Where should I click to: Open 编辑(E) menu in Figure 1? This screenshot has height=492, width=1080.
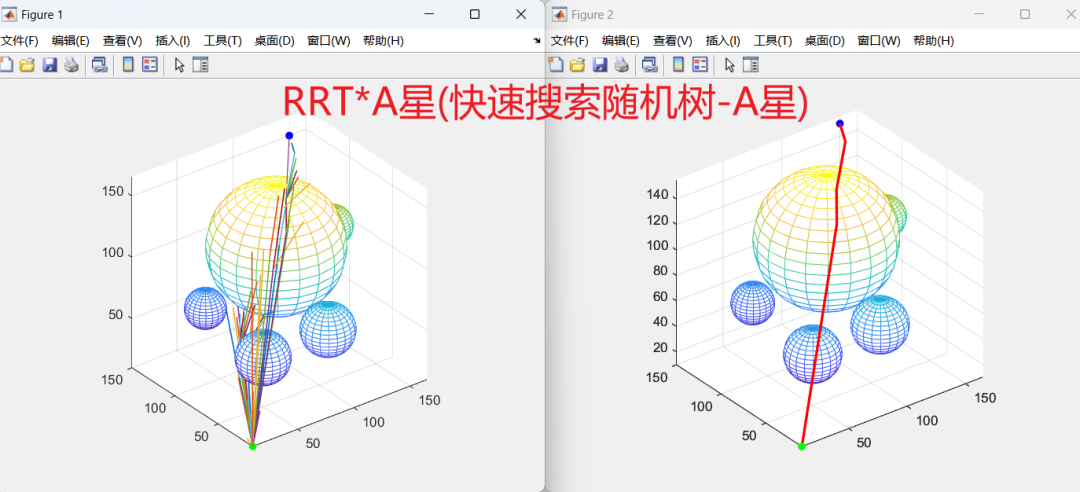pos(70,41)
